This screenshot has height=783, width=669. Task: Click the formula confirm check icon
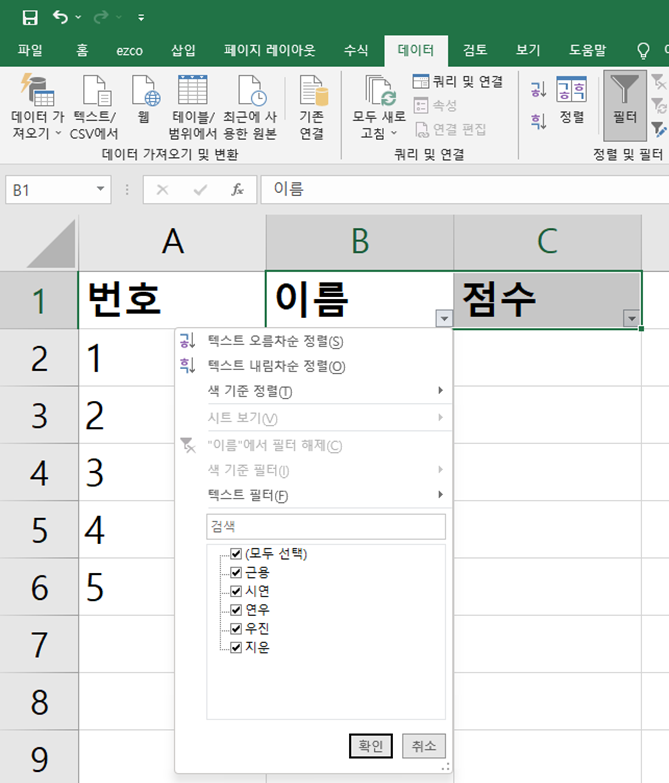[x=200, y=190]
